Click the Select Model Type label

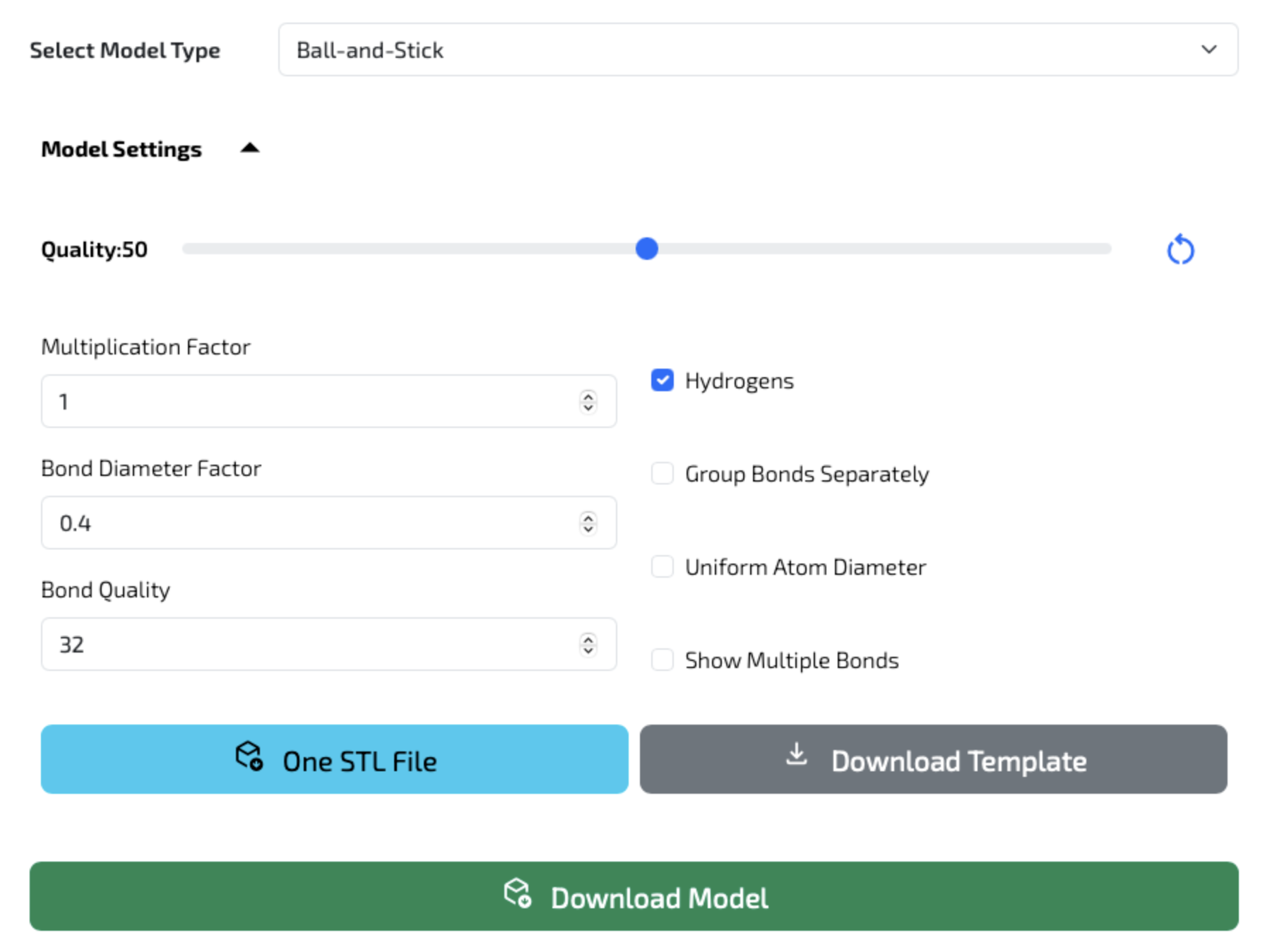(x=125, y=50)
